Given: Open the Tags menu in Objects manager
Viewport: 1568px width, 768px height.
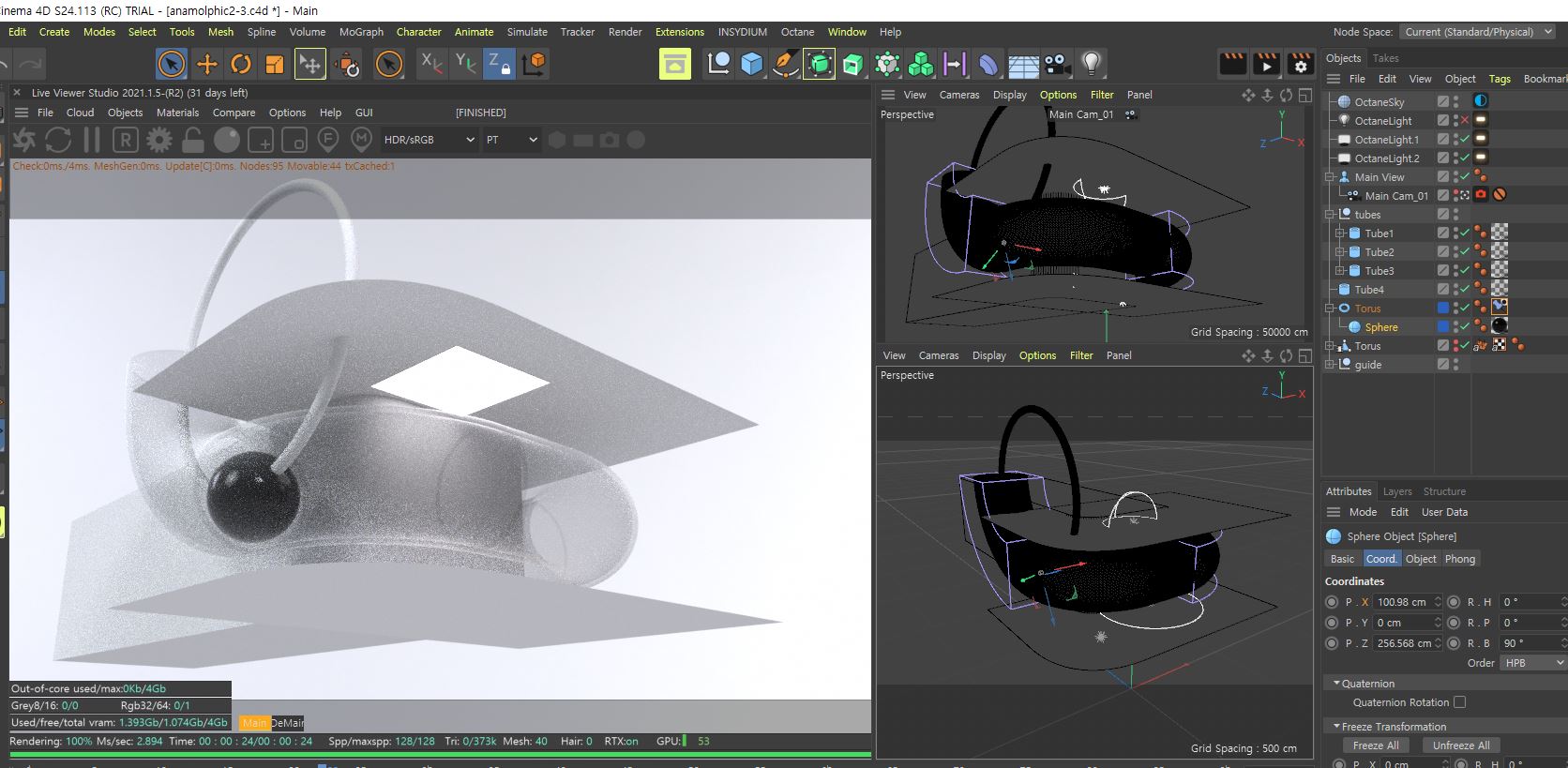Looking at the screenshot, I should 1500,79.
